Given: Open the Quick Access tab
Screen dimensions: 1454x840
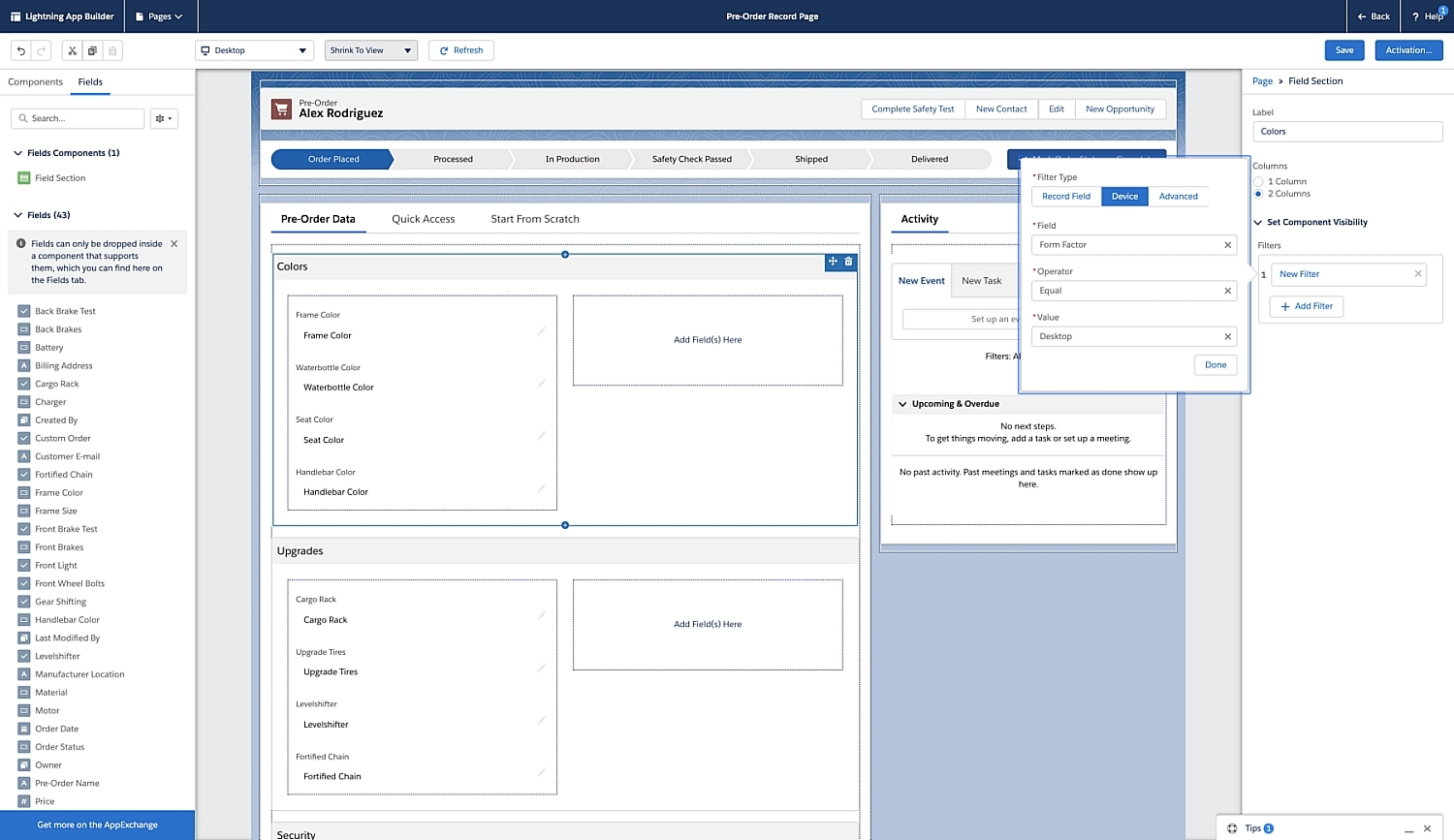Looking at the screenshot, I should coord(423,219).
